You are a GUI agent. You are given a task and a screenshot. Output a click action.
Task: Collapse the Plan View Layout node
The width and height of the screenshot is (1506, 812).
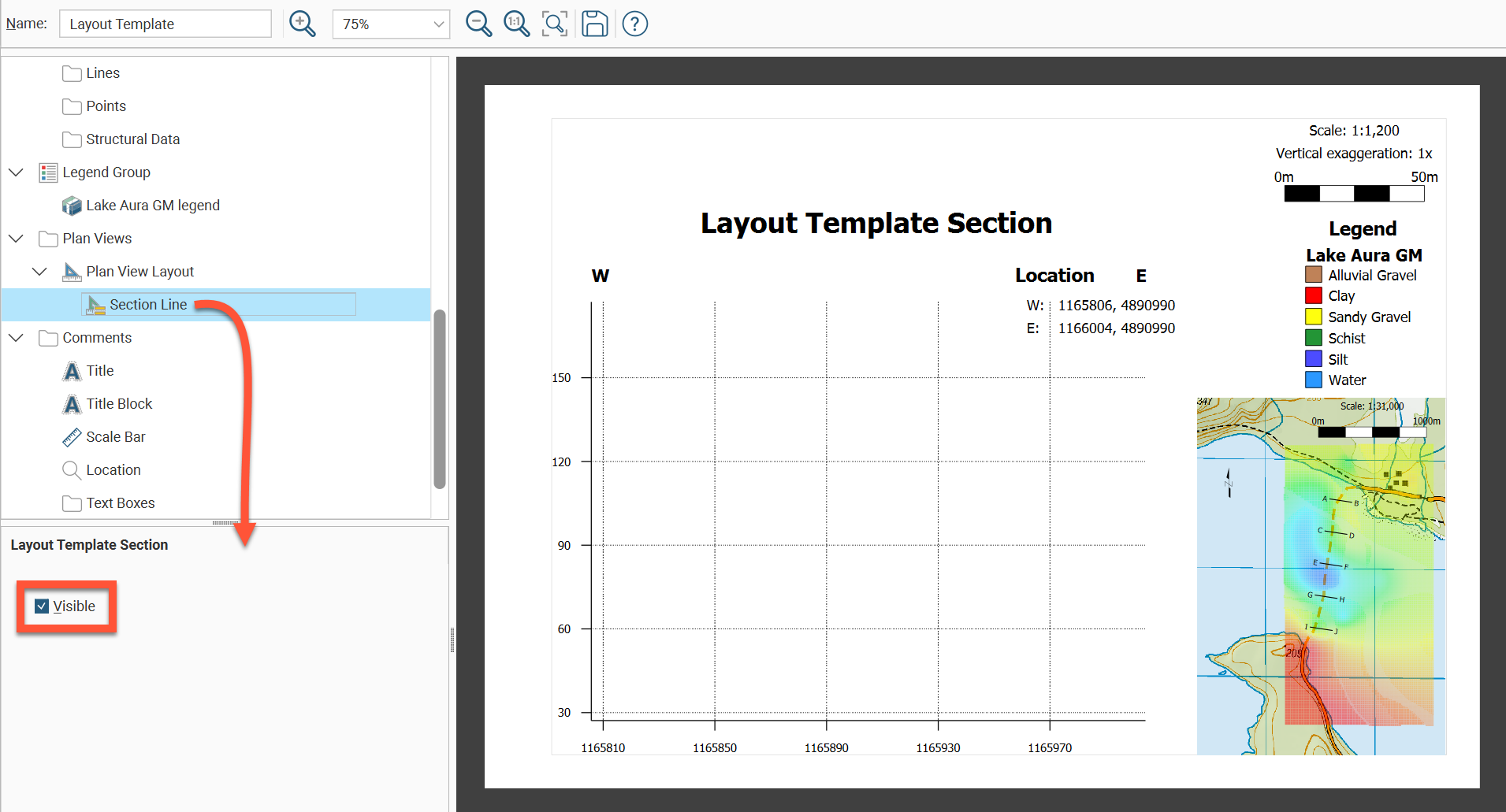pos(39,272)
